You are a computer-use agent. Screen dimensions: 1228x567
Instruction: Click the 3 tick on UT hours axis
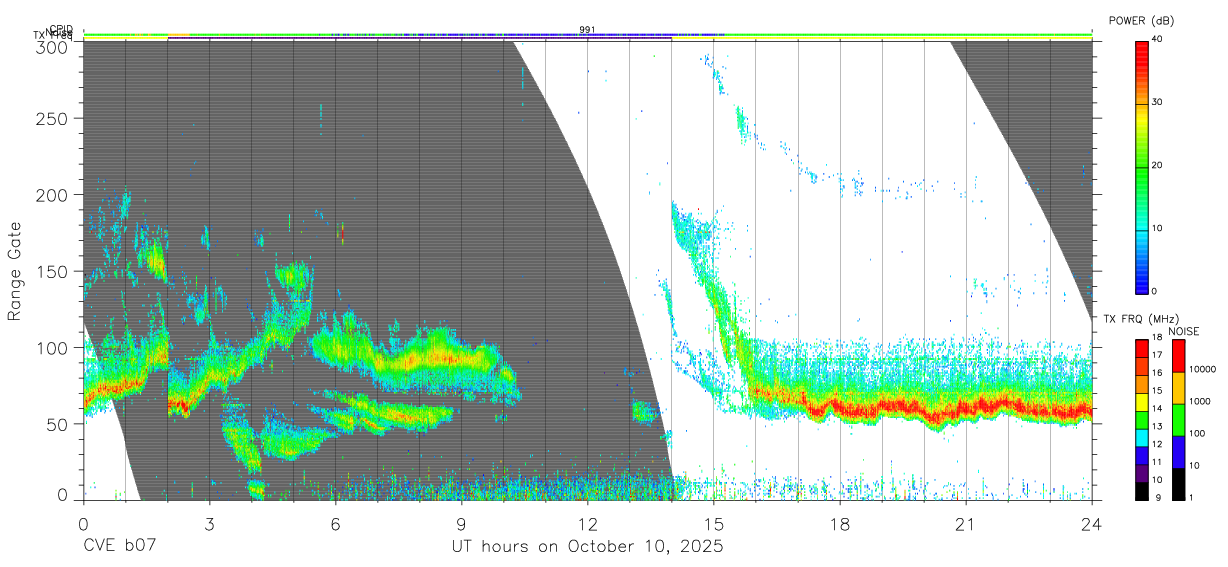tap(209, 523)
